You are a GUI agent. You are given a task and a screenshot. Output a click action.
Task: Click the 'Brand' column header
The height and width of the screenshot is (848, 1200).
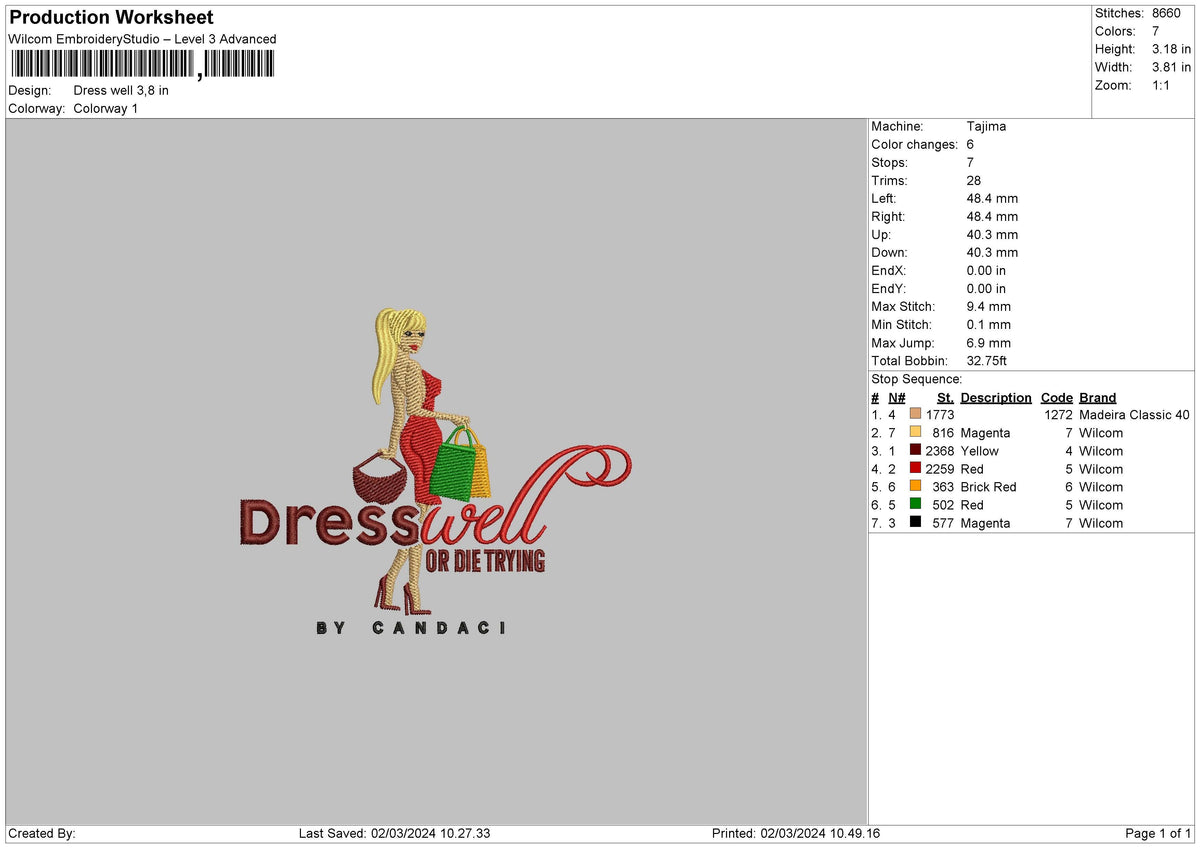(1097, 397)
